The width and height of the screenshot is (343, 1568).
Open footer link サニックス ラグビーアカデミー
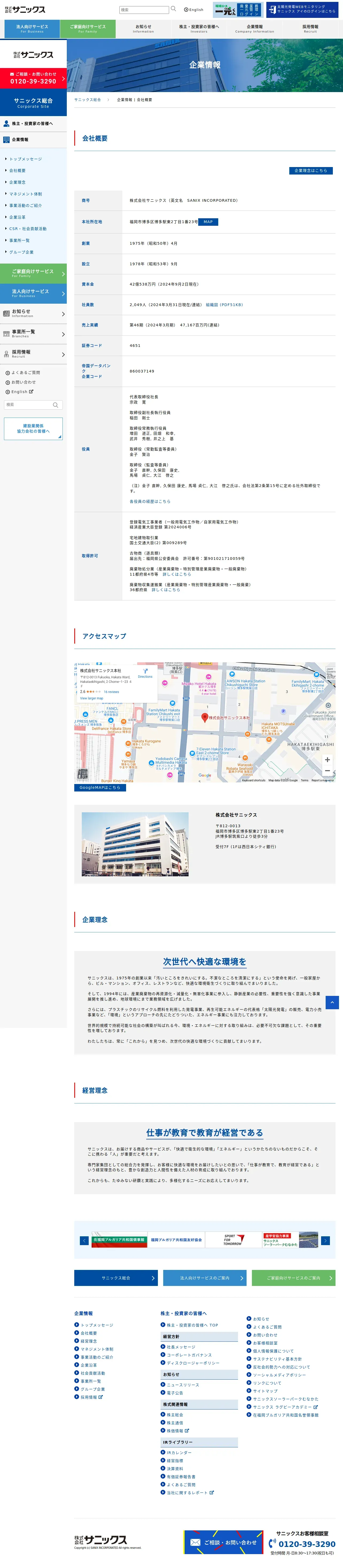tap(282, 1407)
